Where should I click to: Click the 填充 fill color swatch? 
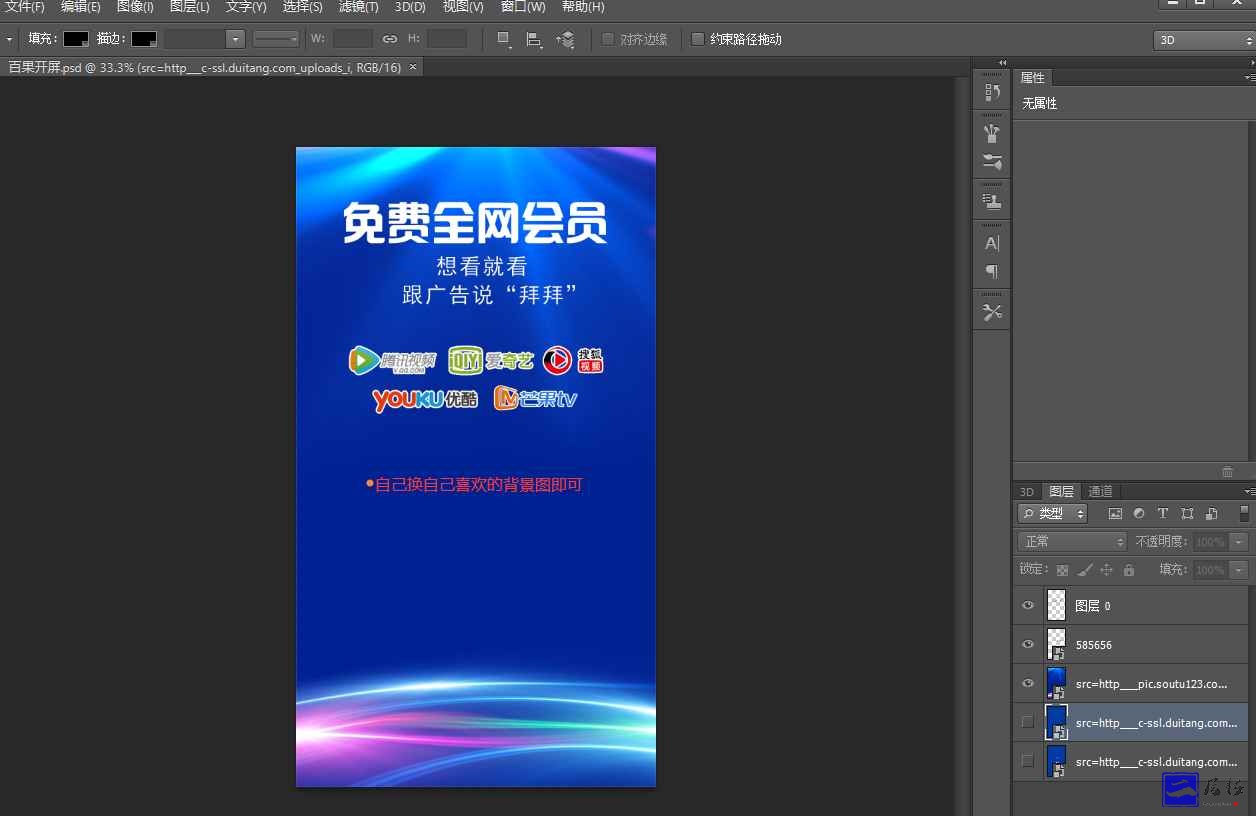coord(76,39)
